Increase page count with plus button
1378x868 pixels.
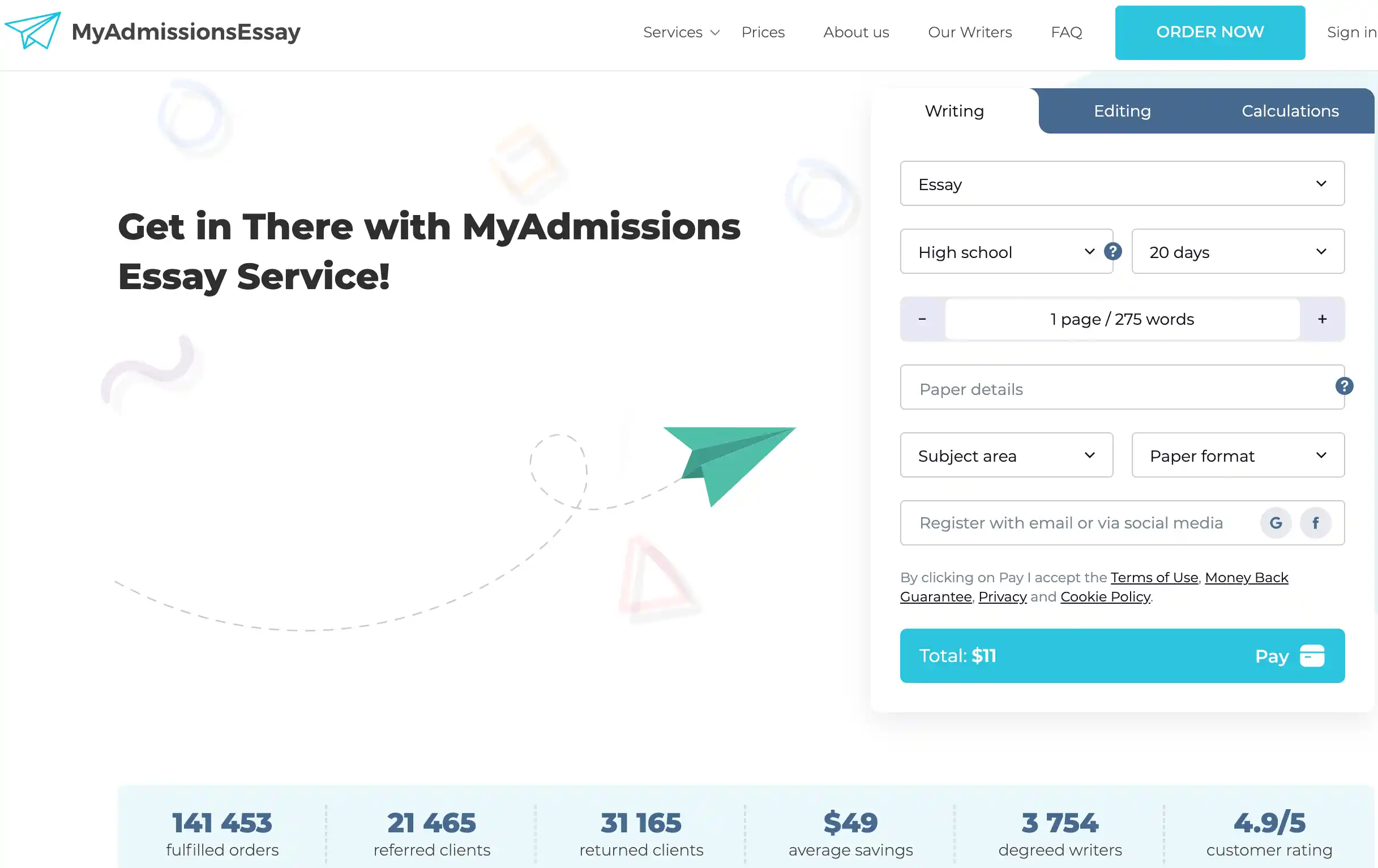click(x=1322, y=319)
